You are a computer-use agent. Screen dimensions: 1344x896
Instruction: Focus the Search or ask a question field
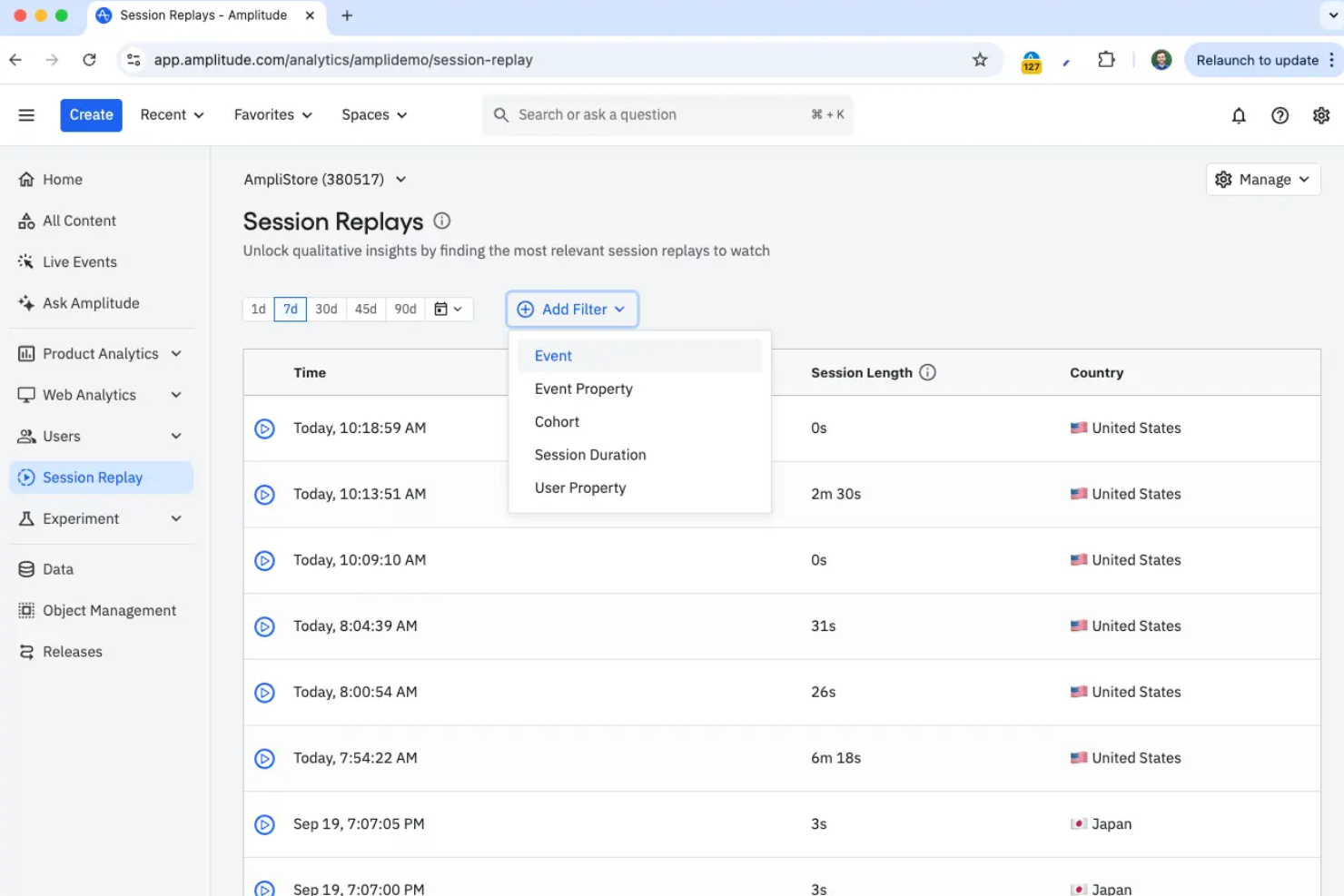pyautogui.click(x=667, y=115)
